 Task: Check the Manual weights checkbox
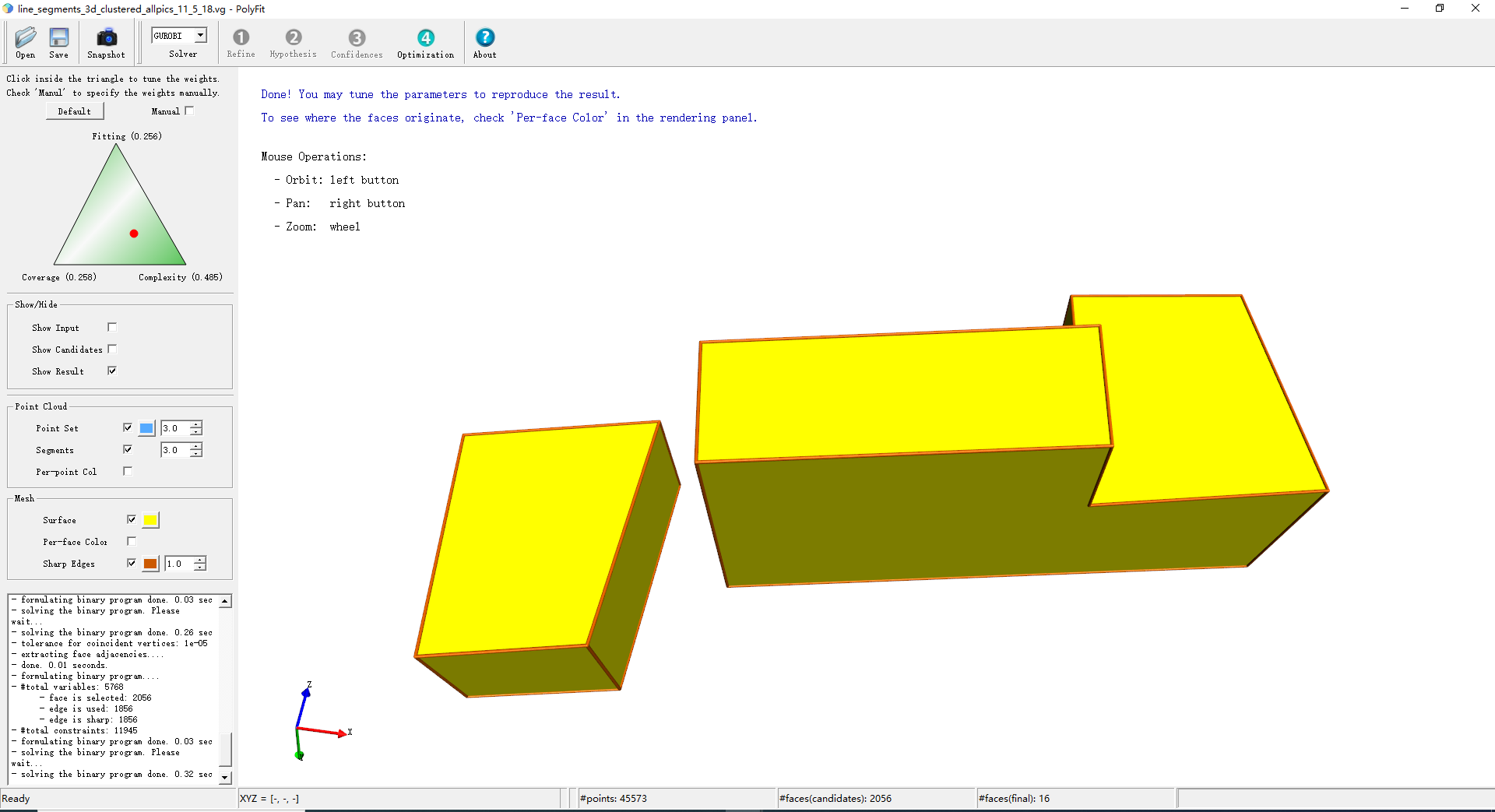click(x=189, y=111)
